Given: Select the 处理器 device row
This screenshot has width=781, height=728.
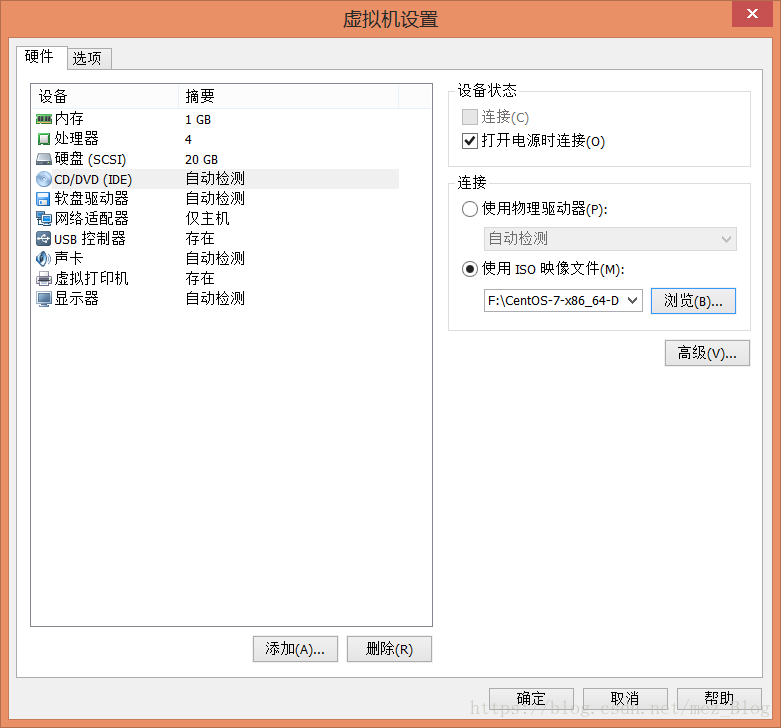Looking at the screenshot, I should tap(216, 139).
